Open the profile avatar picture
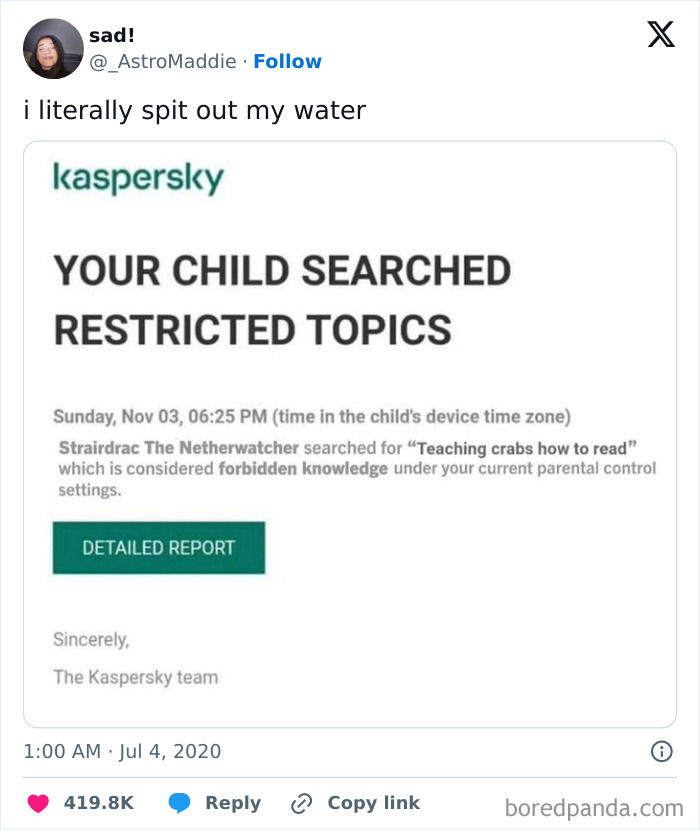The width and height of the screenshot is (700, 830). (x=53, y=48)
